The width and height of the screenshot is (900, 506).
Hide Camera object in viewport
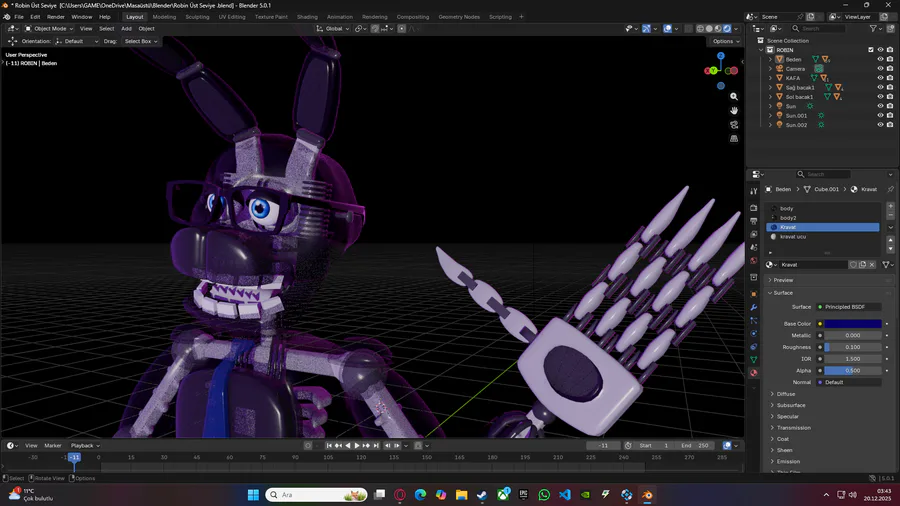[880, 68]
